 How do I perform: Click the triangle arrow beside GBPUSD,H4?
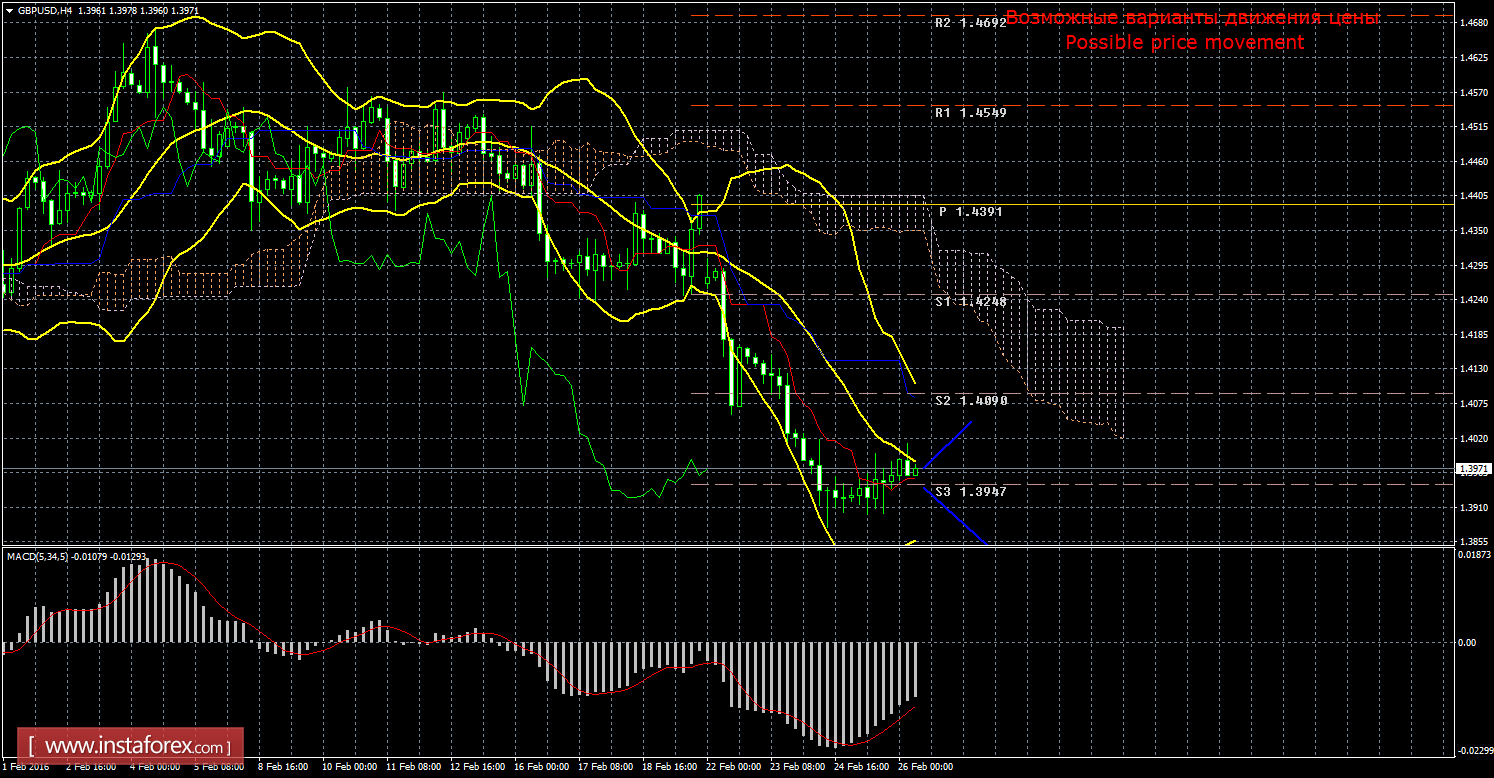(8, 10)
